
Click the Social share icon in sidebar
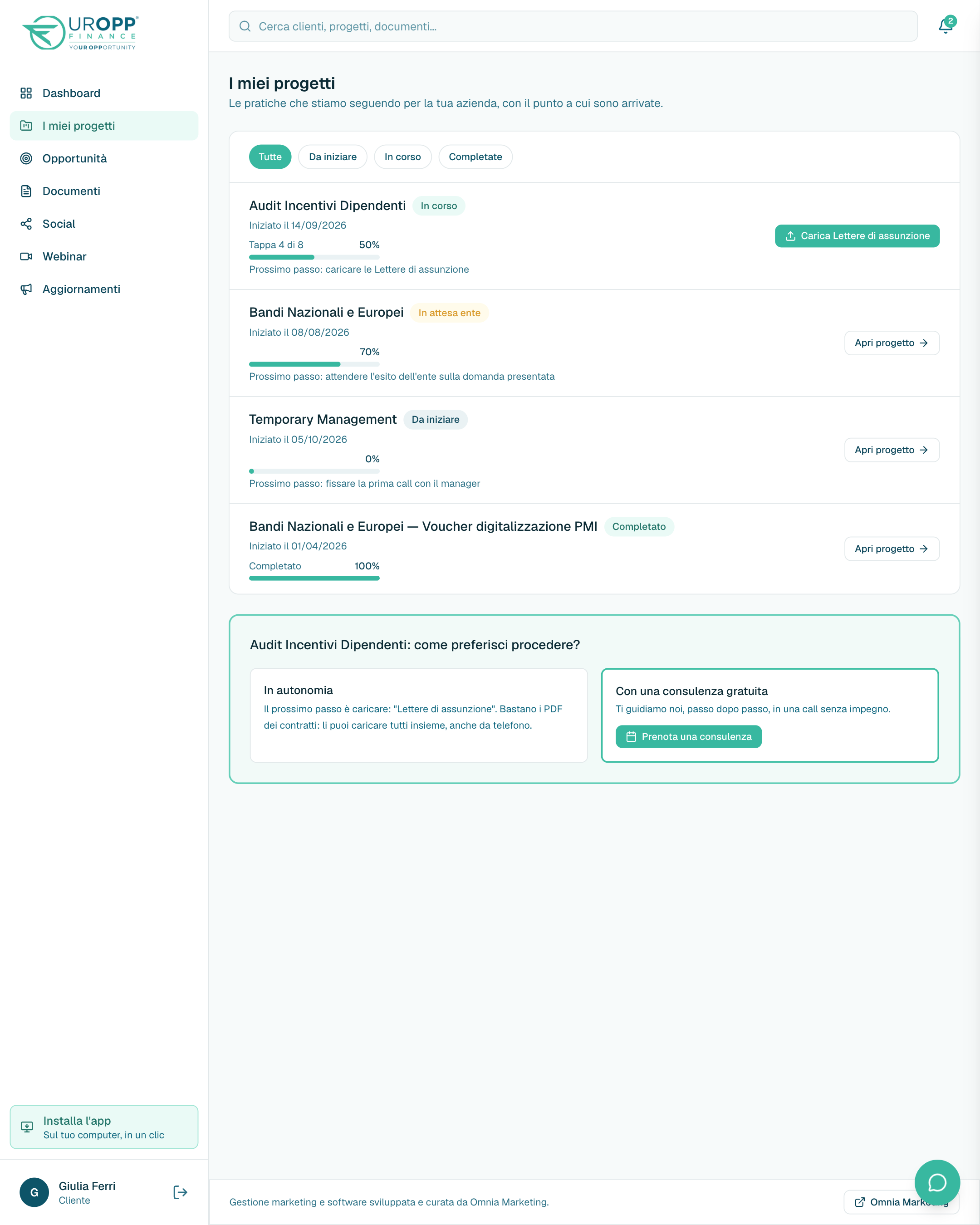(x=26, y=224)
